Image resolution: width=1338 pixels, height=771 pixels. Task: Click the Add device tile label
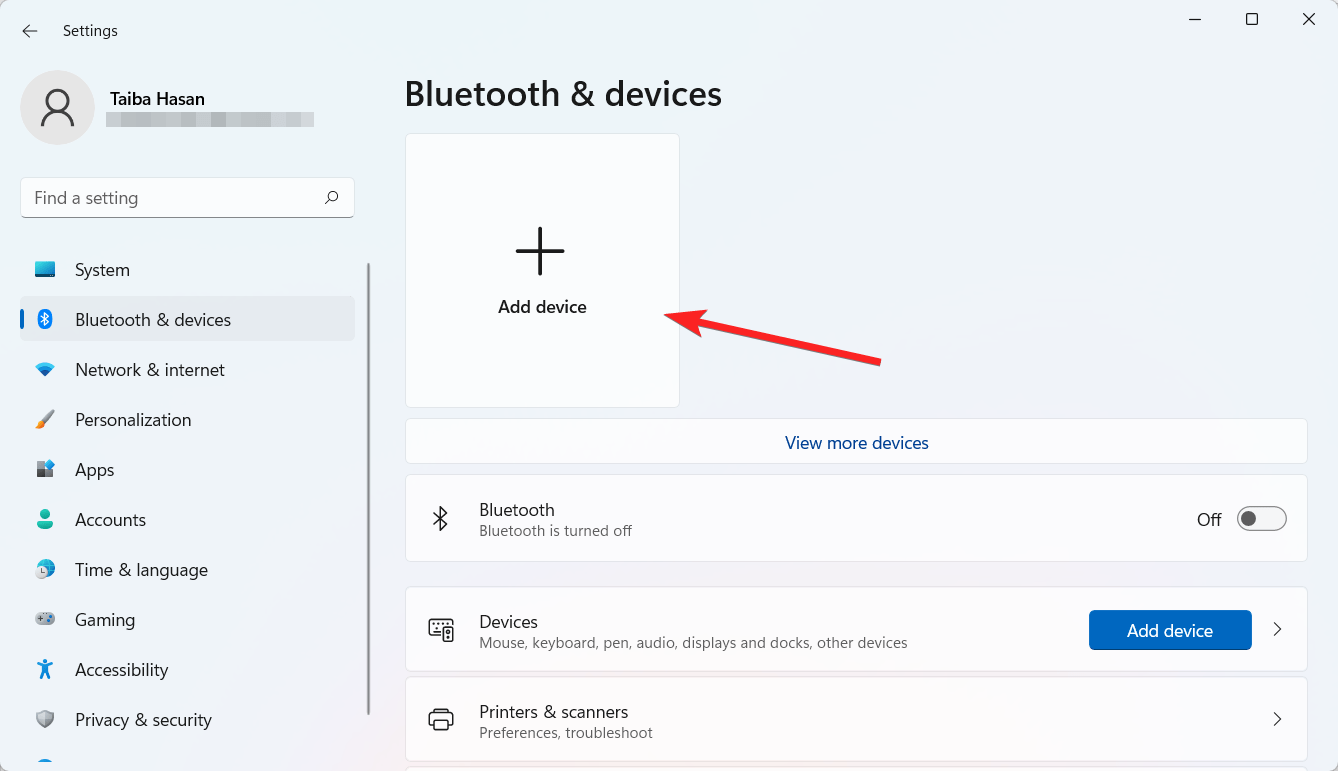(542, 307)
